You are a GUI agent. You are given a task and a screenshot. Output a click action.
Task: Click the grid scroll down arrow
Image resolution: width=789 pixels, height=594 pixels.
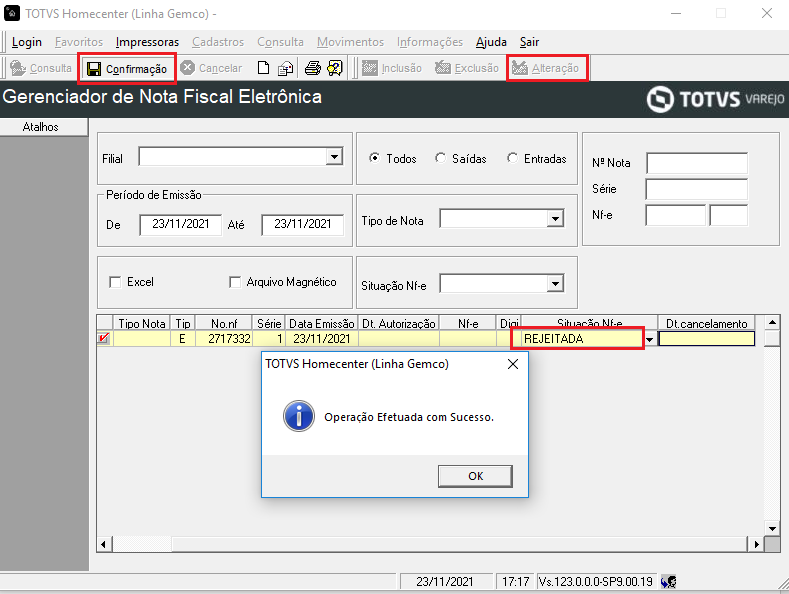tap(772, 528)
